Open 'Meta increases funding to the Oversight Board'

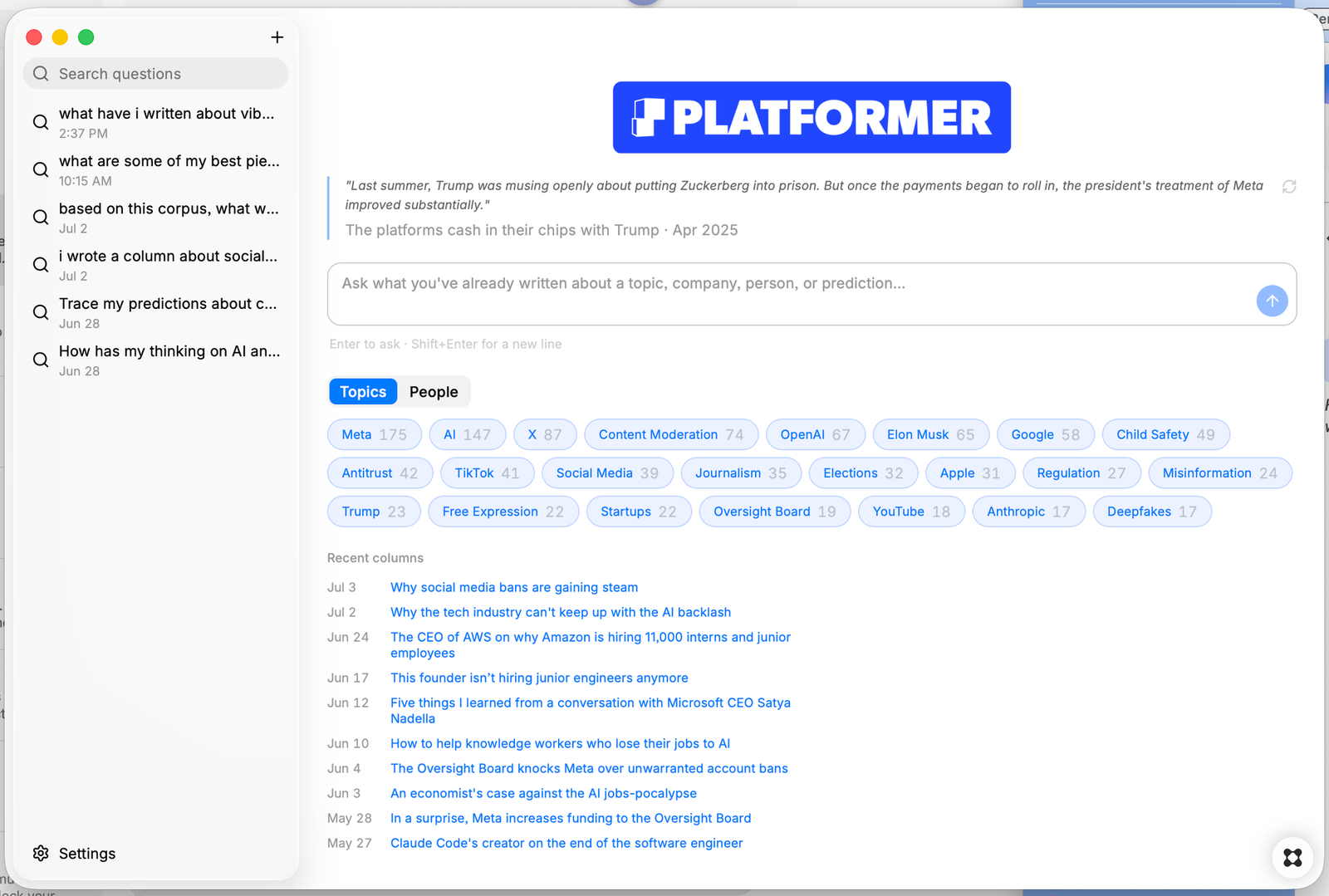[x=571, y=818]
